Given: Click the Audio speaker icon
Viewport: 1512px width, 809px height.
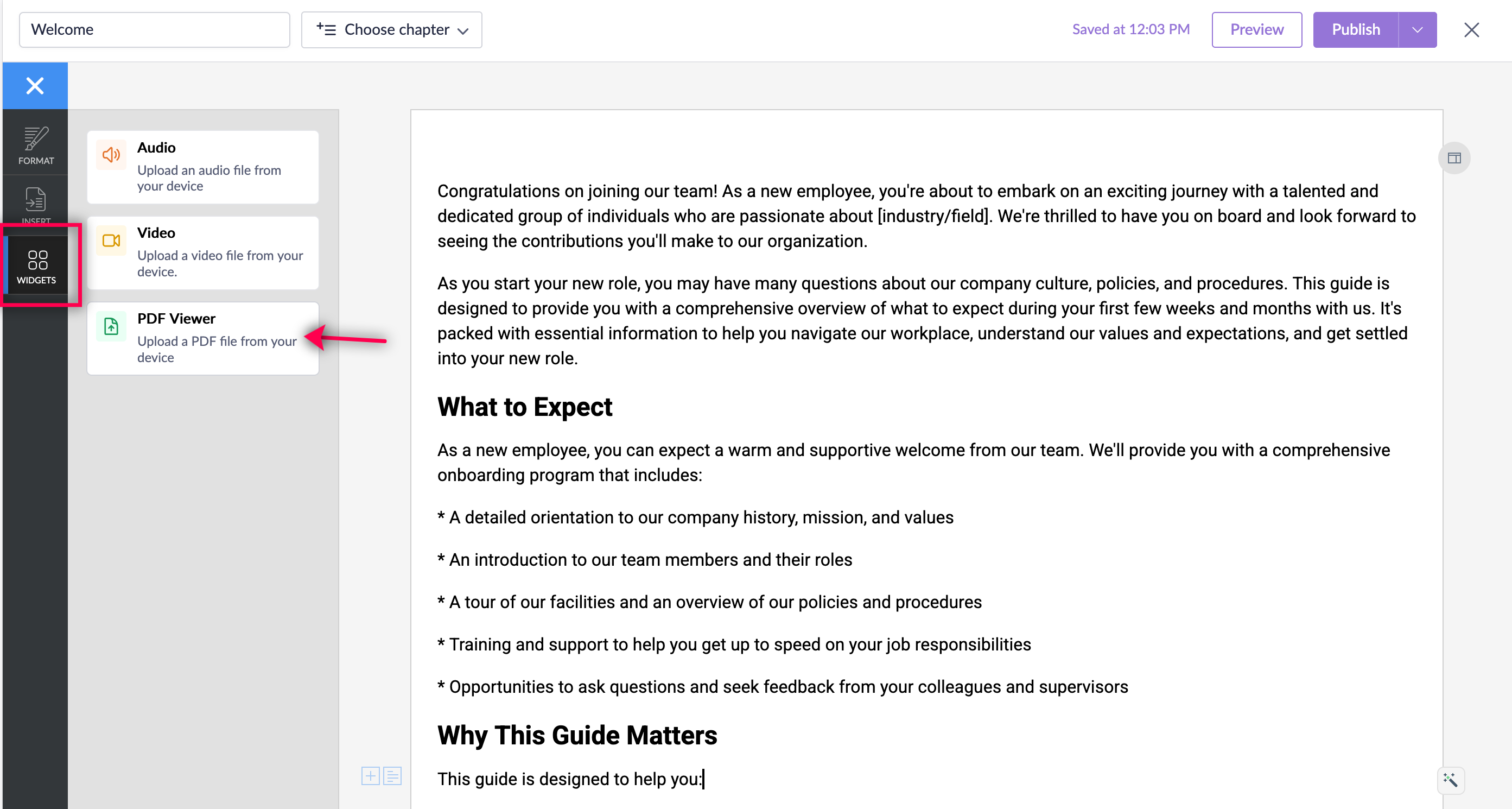Looking at the screenshot, I should pos(111,155).
